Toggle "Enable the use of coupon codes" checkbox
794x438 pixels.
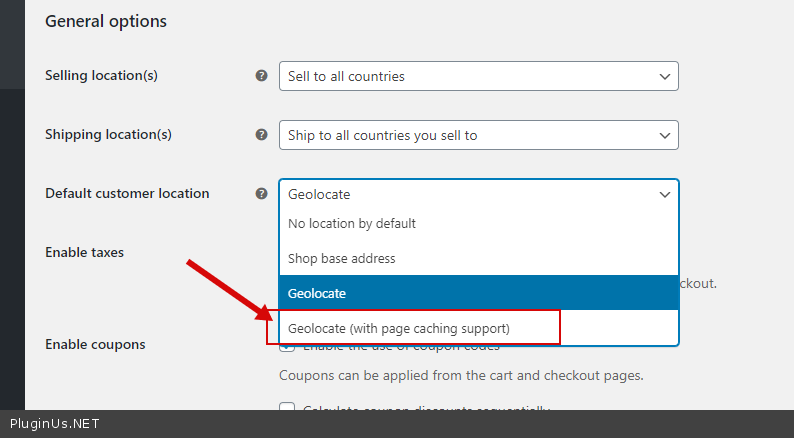click(x=287, y=347)
